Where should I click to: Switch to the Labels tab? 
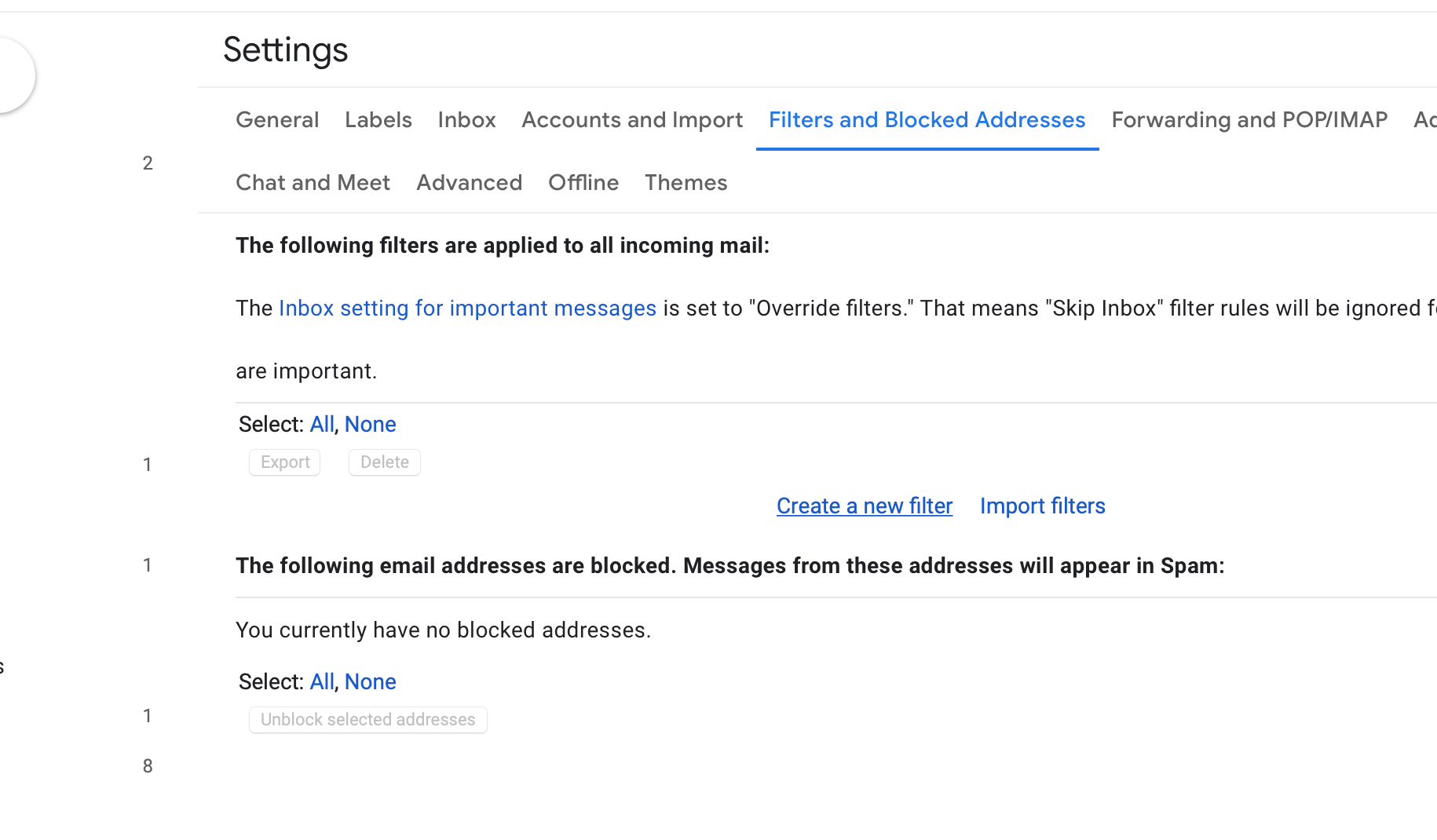378,120
